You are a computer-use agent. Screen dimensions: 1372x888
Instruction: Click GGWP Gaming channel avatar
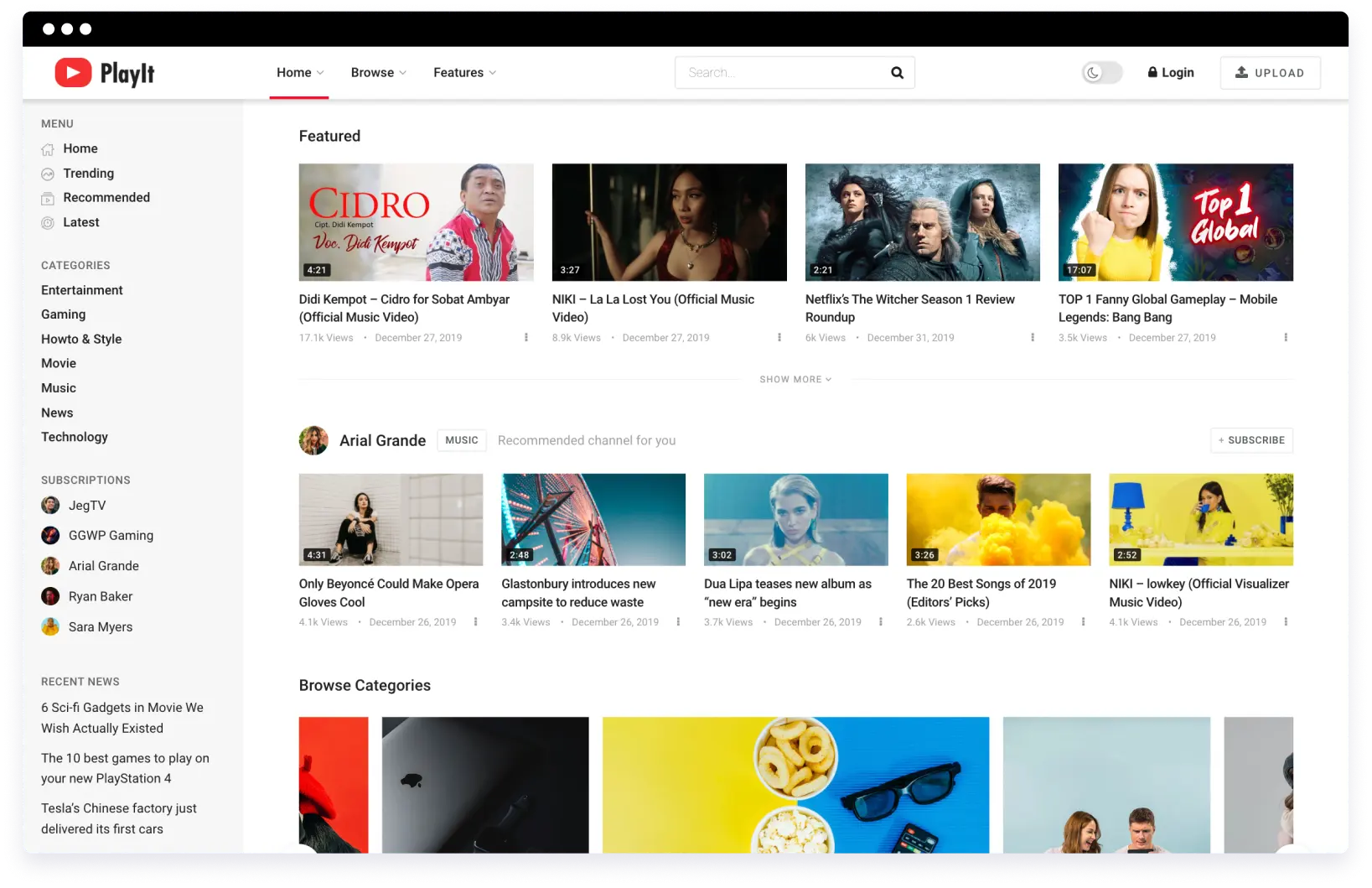50,536
